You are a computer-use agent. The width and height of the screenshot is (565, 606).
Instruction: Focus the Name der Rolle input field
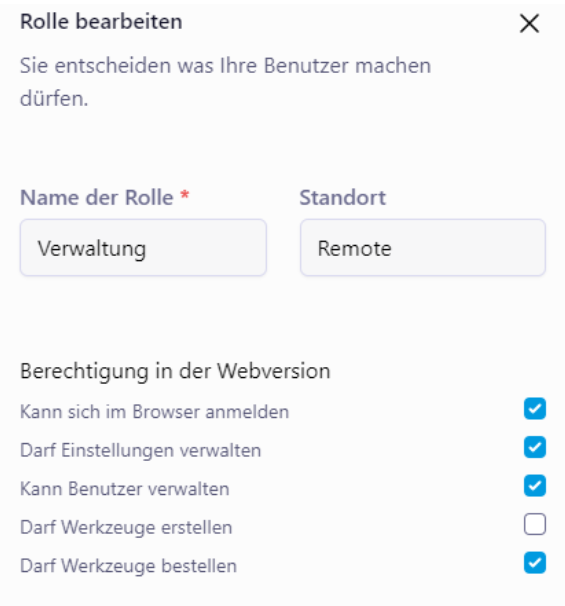(143, 247)
